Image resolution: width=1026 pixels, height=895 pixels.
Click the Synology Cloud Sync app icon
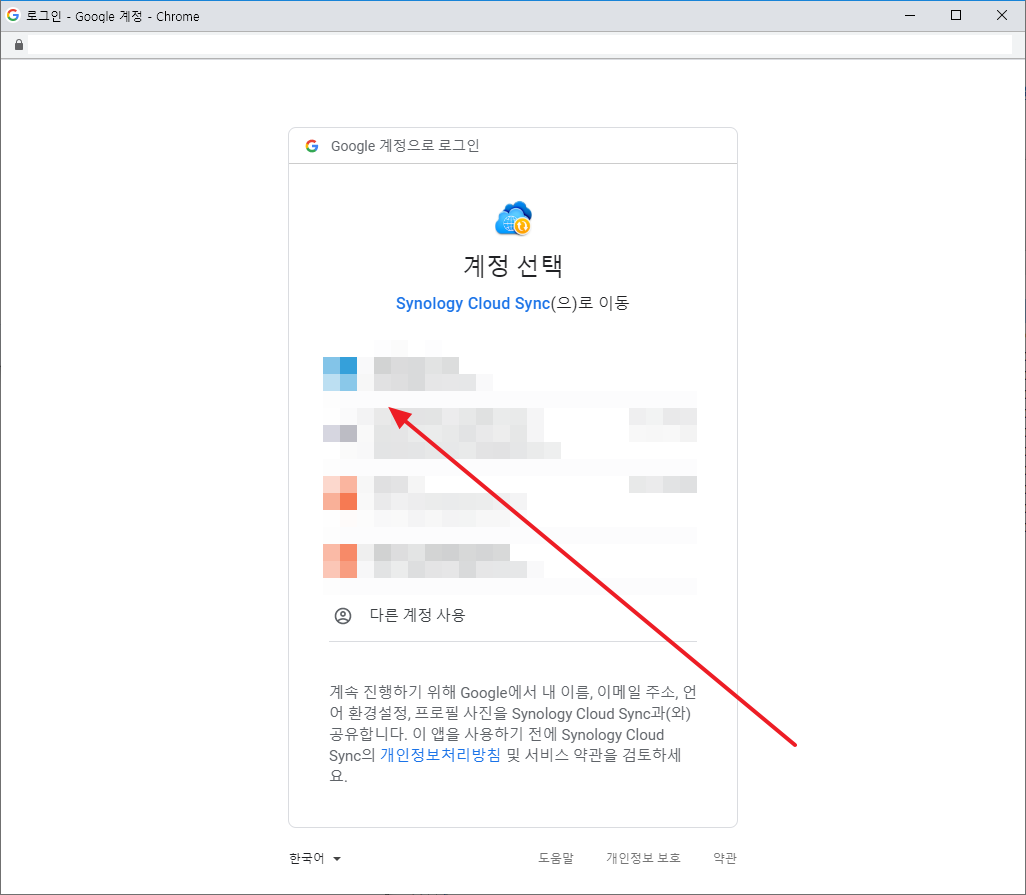point(514,219)
